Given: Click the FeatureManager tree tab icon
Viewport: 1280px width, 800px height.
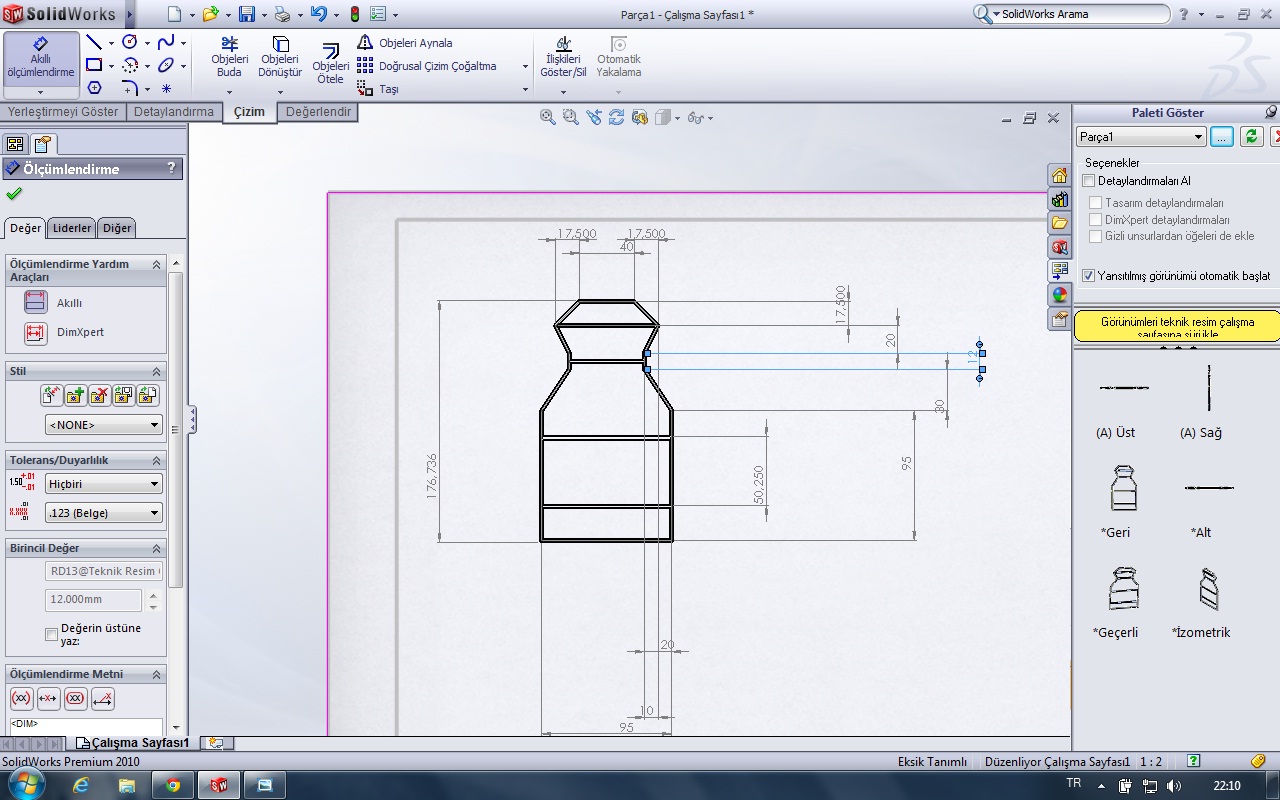Looking at the screenshot, I should pyautogui.click(x=15, y=144).
